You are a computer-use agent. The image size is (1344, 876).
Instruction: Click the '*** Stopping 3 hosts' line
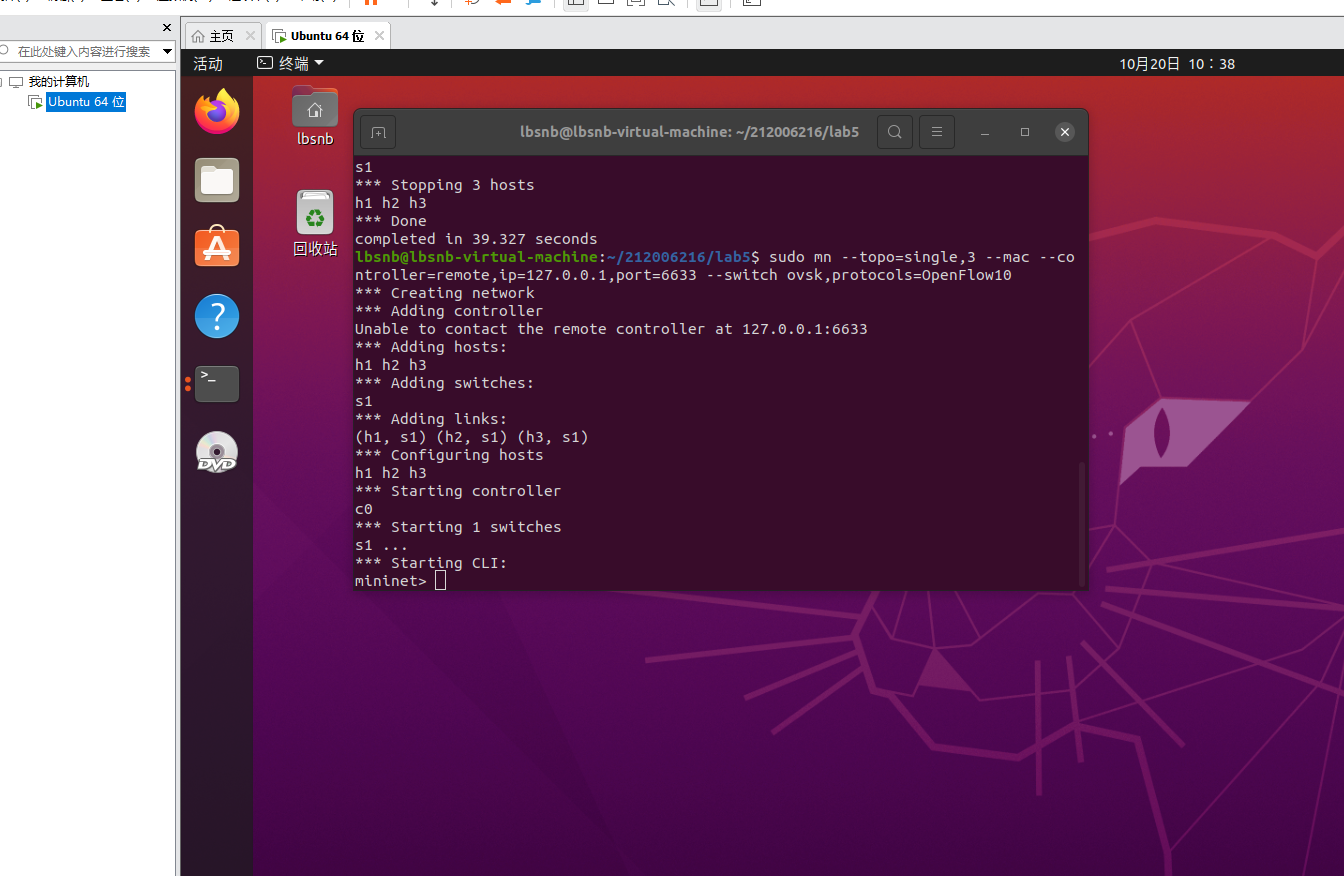point(445,185)
